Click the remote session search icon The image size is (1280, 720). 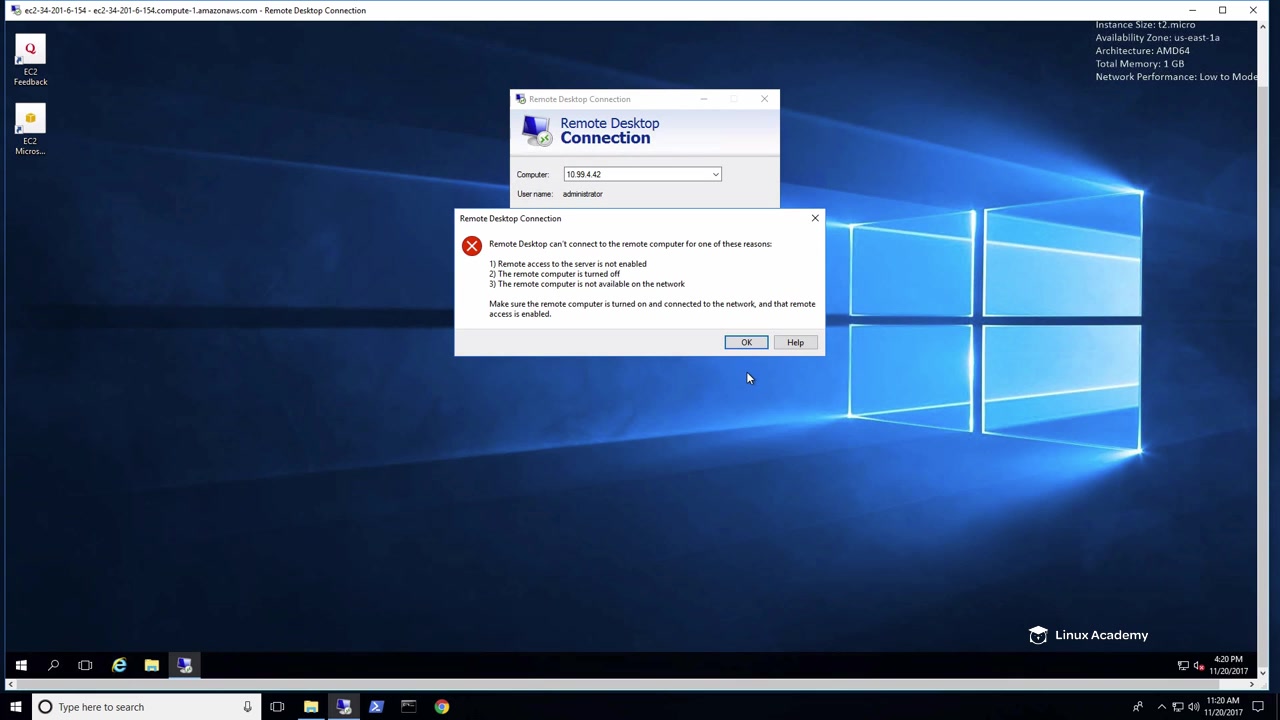(54, 665)
